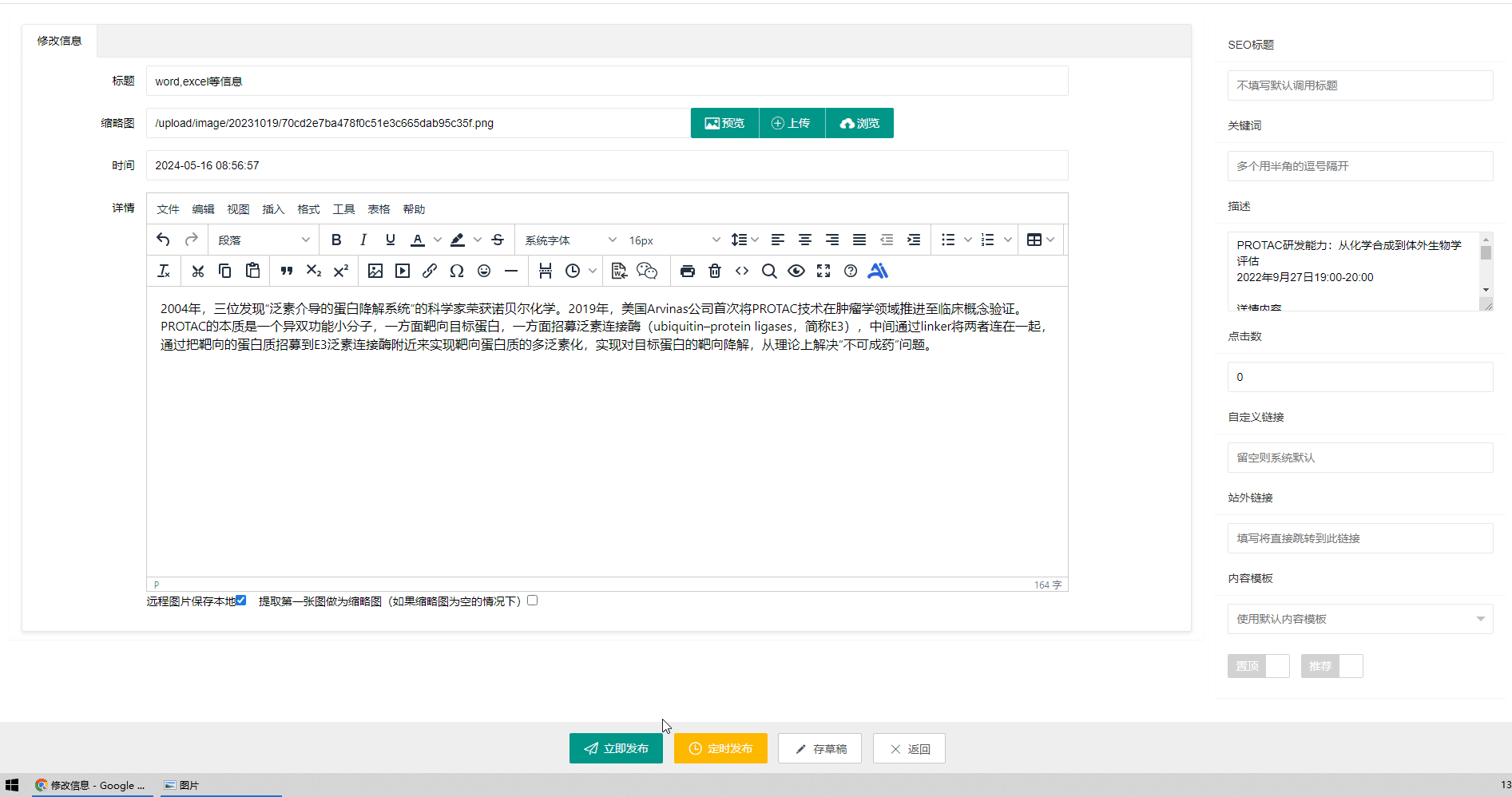Apply italic formatting

click(x=363, y=240)
